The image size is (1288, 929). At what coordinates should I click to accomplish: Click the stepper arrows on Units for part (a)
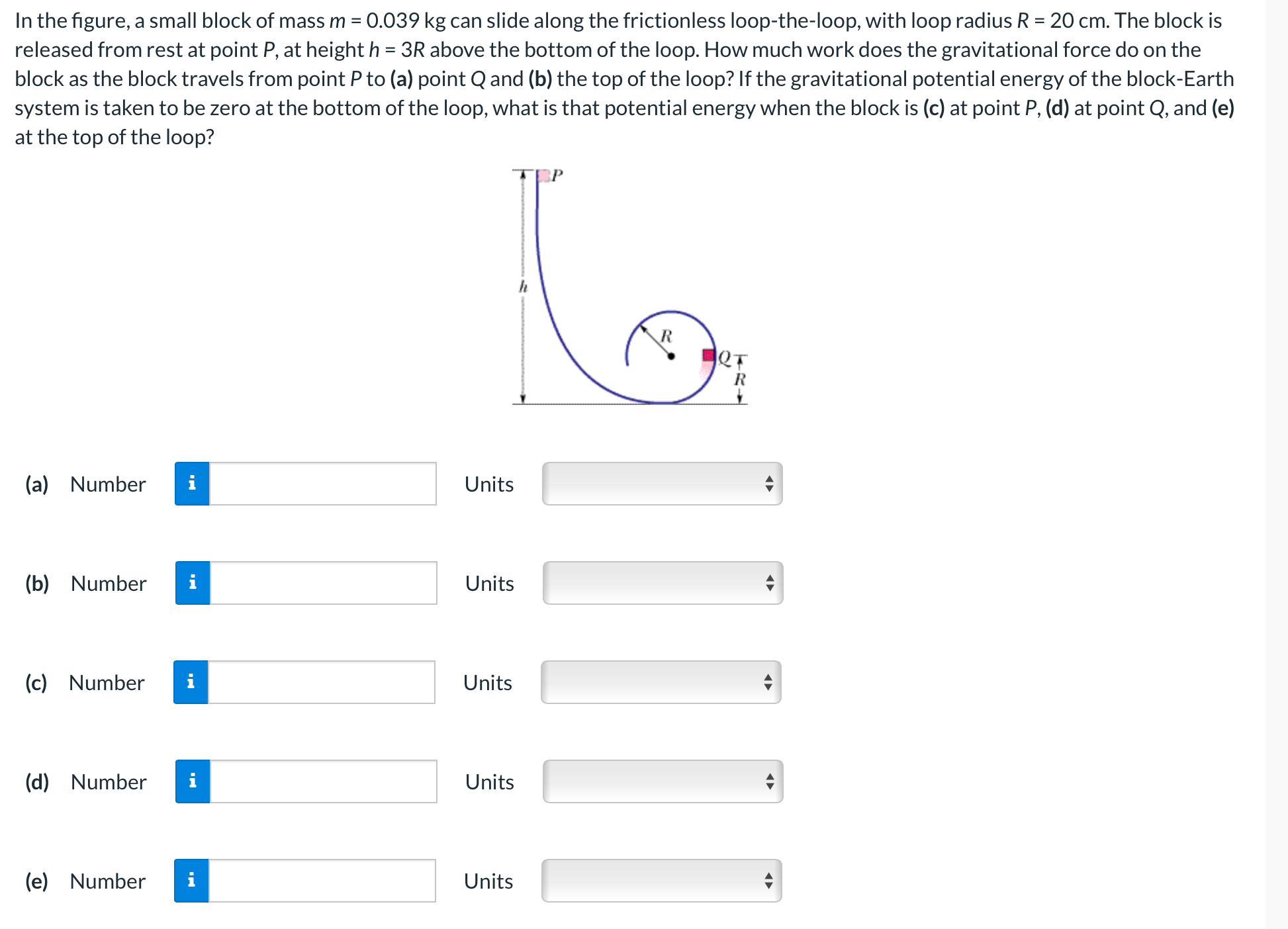[768, 484]
